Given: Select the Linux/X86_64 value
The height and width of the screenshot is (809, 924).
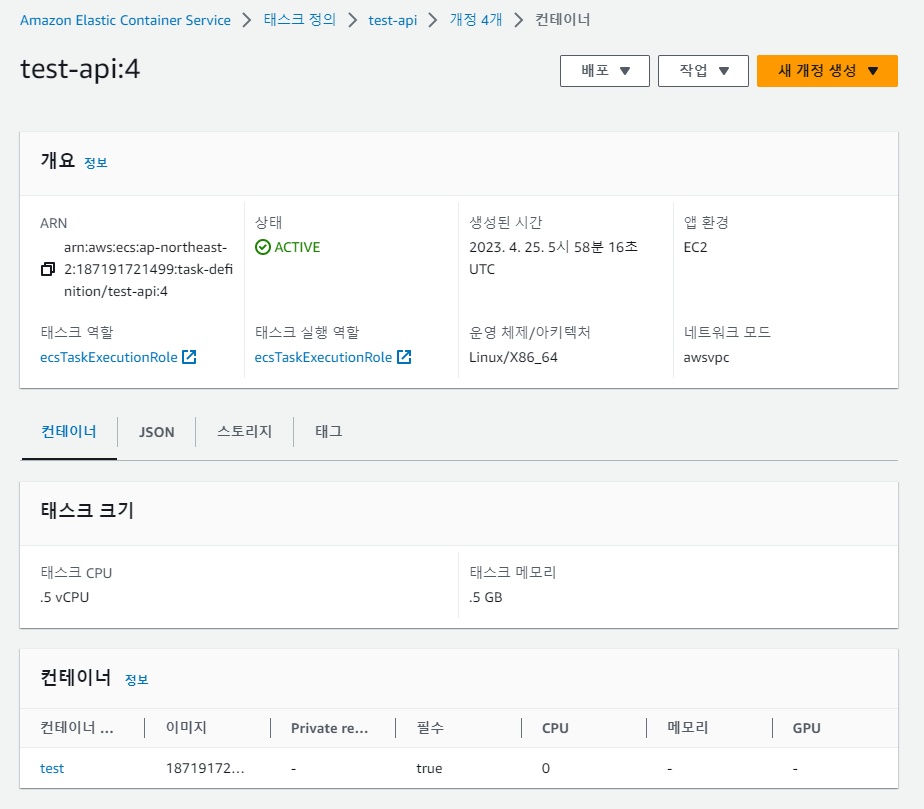Looking at the screenshot, I should (x=513, y=357).
